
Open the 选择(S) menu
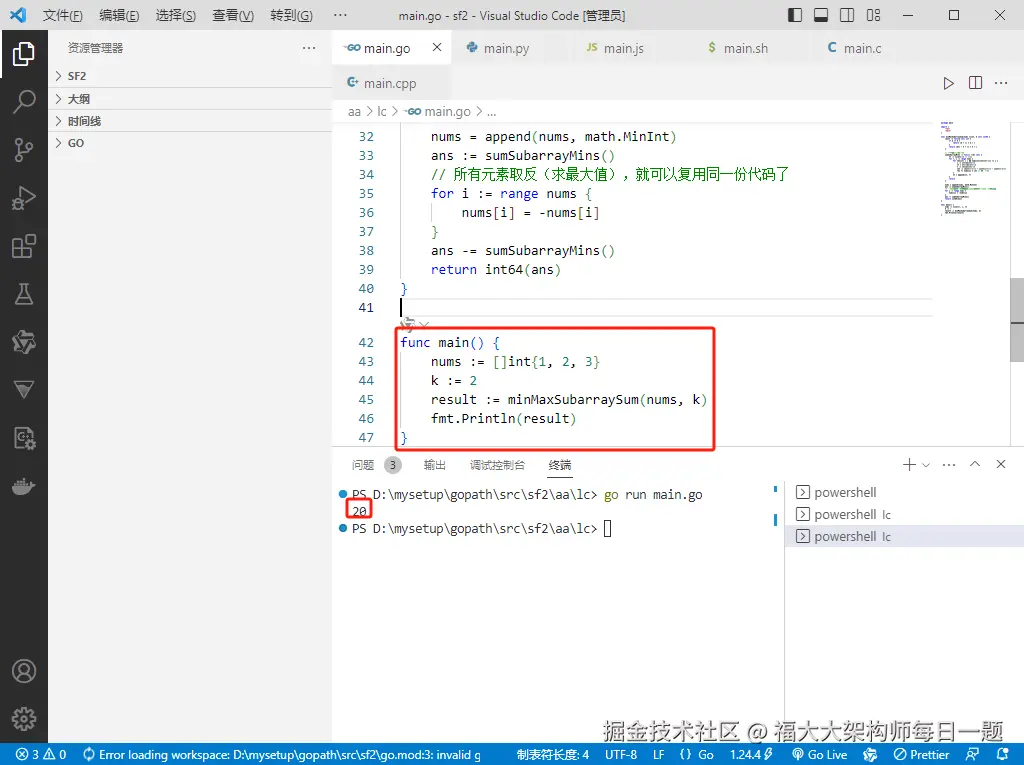point(176,15)
